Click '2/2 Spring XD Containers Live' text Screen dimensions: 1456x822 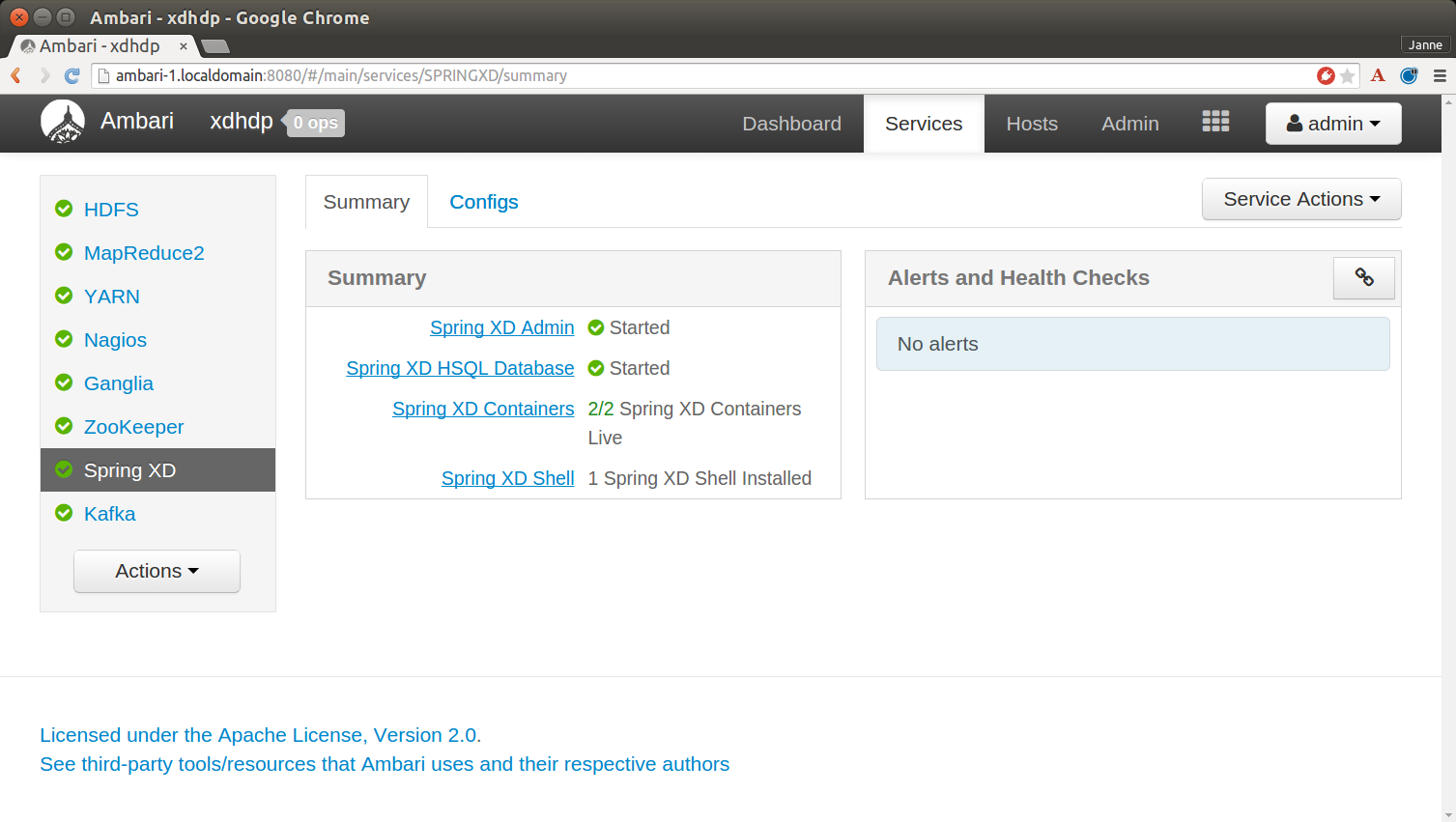point(695,423)
